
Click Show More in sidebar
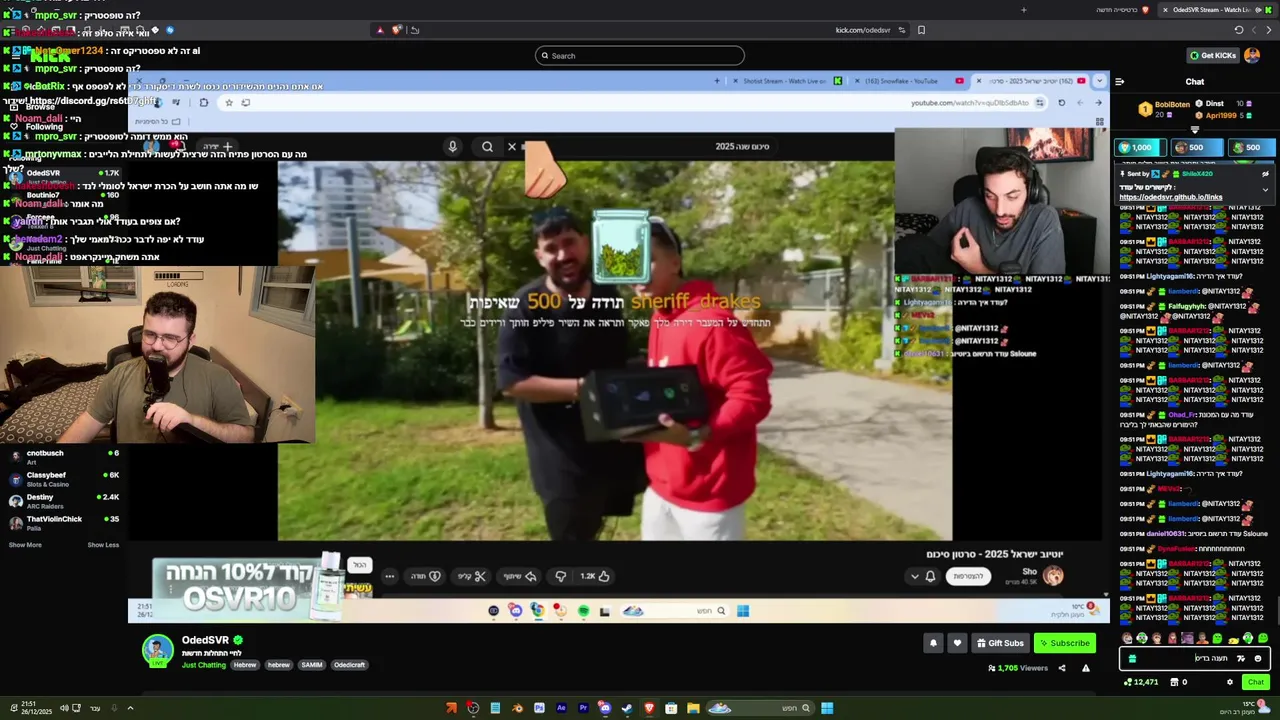tap(25, 545)
